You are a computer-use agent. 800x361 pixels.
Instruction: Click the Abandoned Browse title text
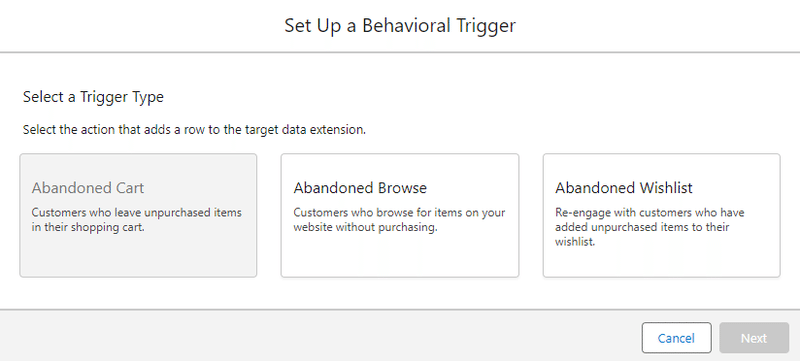(360, 188)
